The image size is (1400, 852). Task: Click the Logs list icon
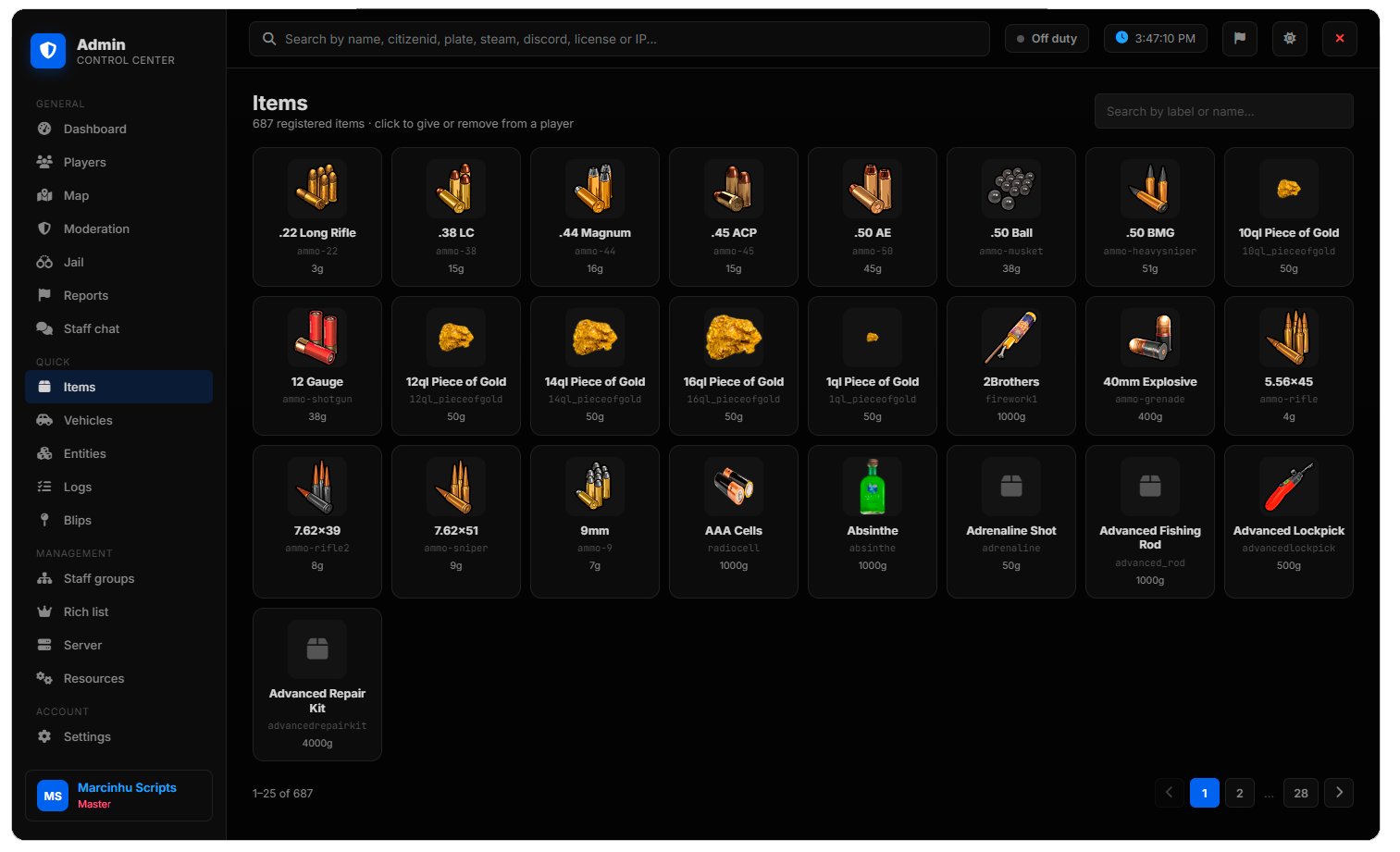point(44,487)
